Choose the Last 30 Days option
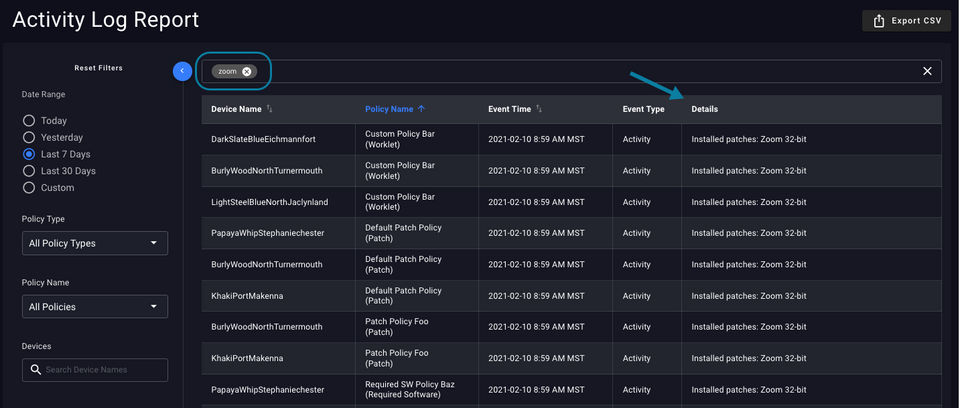 point(29,171)
